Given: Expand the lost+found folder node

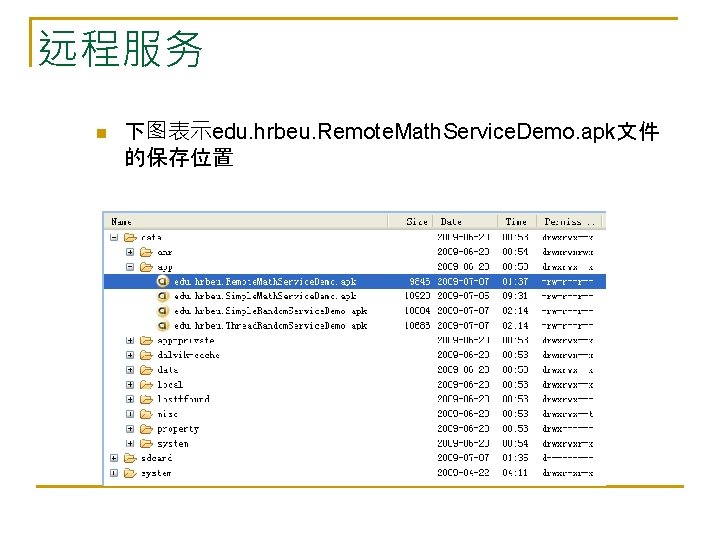Looking at the screenshot, I should (130, 399).
